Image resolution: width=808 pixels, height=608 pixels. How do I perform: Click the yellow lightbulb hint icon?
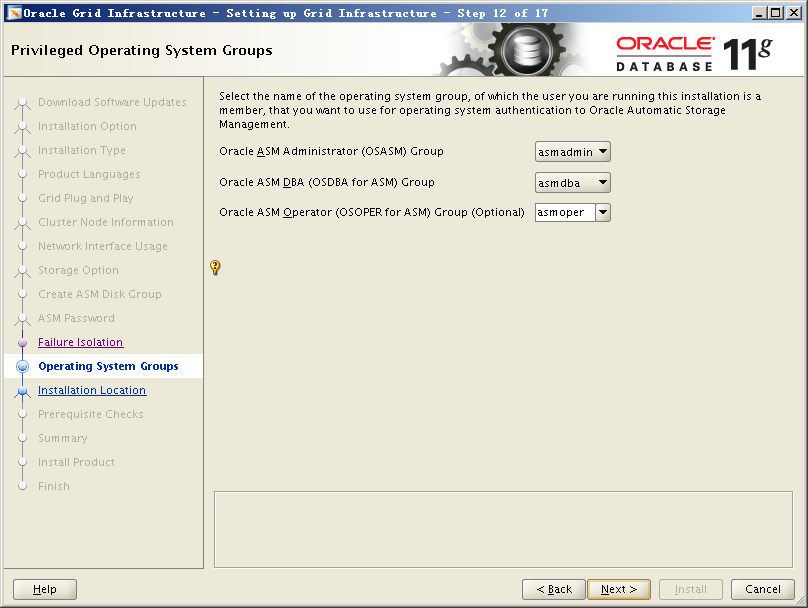[x=215, y=267]
